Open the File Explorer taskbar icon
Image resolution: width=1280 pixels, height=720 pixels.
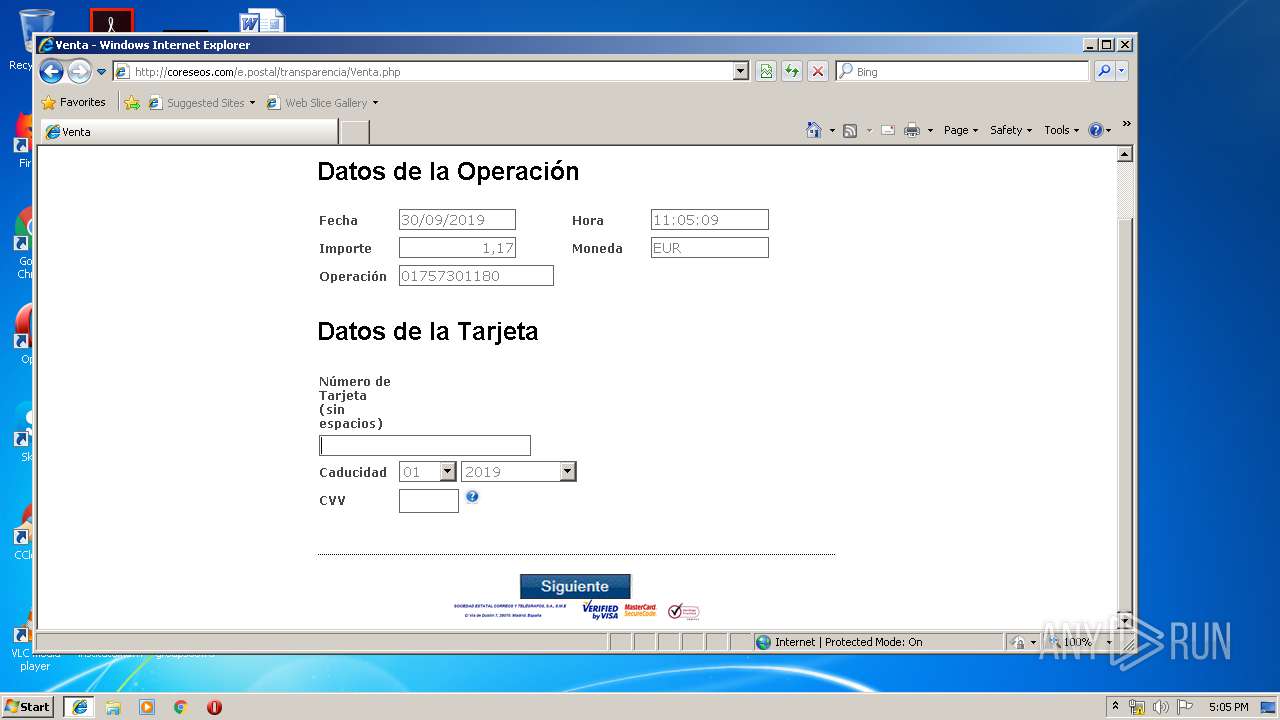pyautogui.click(x=113, y=707)
